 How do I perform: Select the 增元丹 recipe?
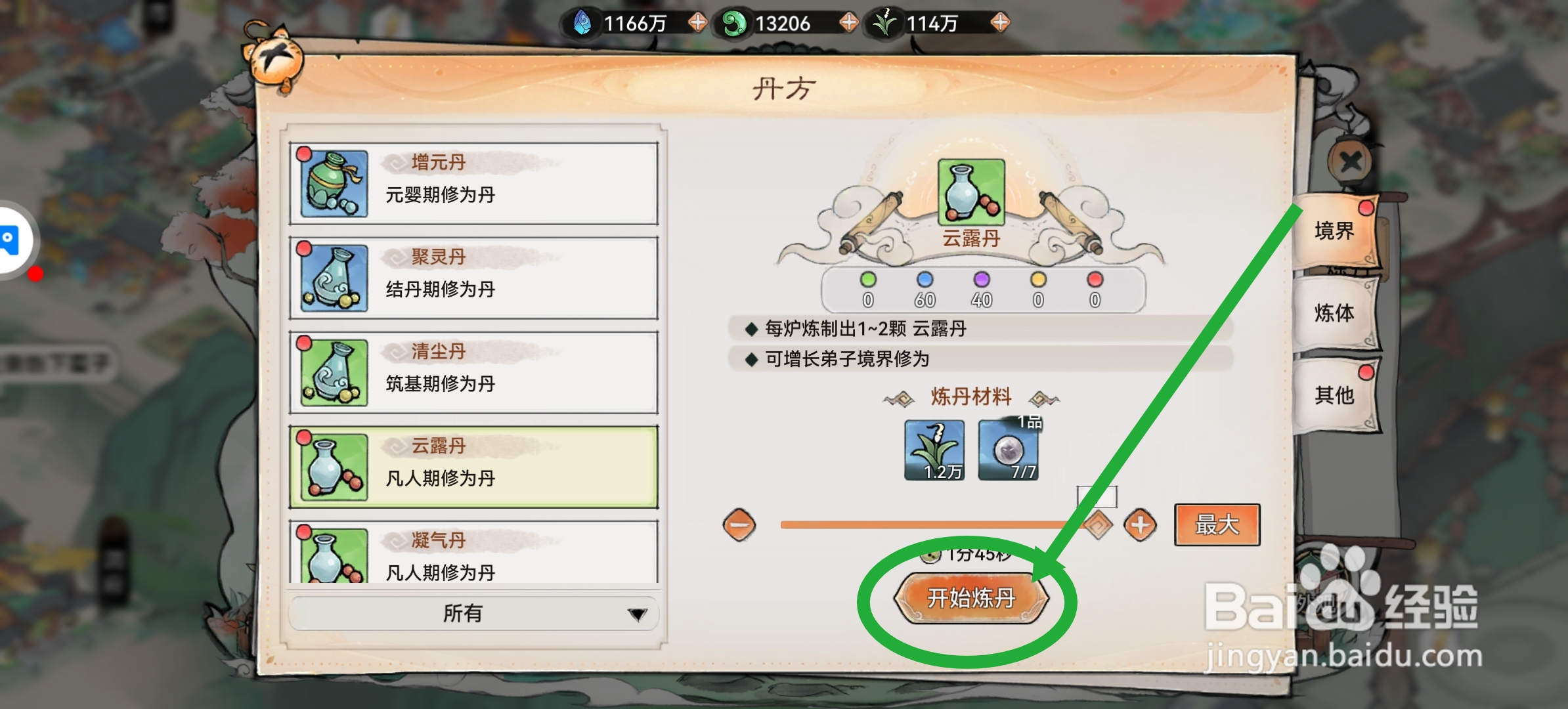473,183
